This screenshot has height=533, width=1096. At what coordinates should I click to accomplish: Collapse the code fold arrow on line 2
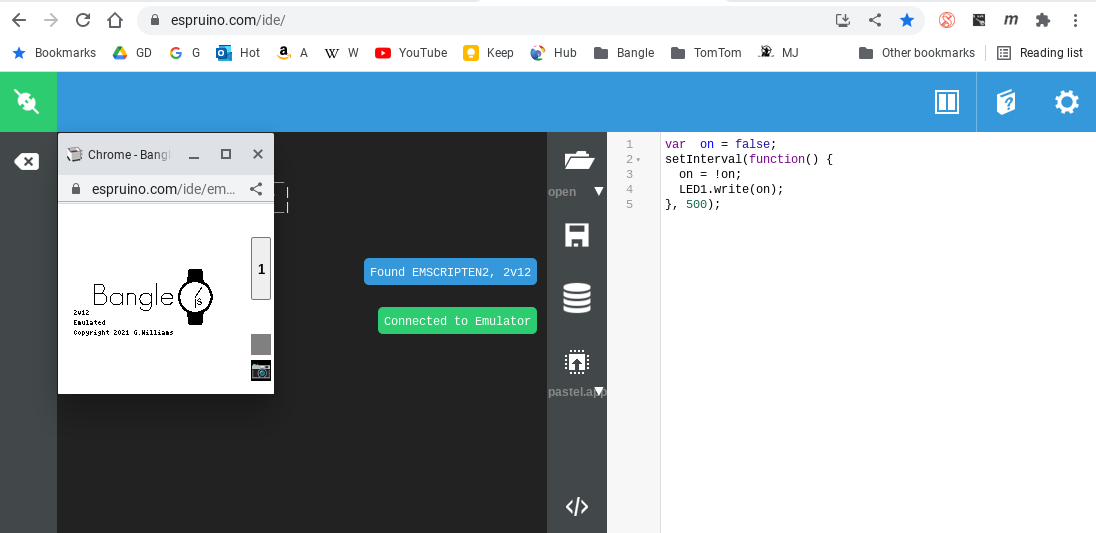(x=638, y=160)
